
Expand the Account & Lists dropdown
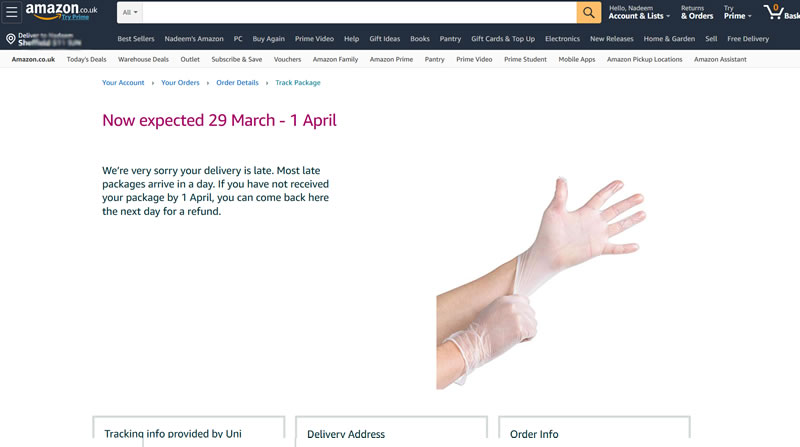(x=639, y=12)
